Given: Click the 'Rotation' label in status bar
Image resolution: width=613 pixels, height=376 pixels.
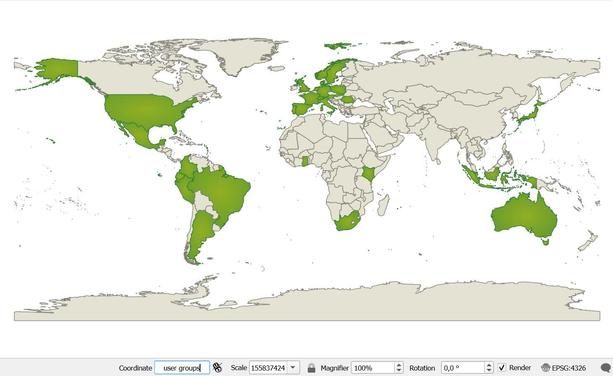Looking at the screenshot, I should [x=422, y=368].
